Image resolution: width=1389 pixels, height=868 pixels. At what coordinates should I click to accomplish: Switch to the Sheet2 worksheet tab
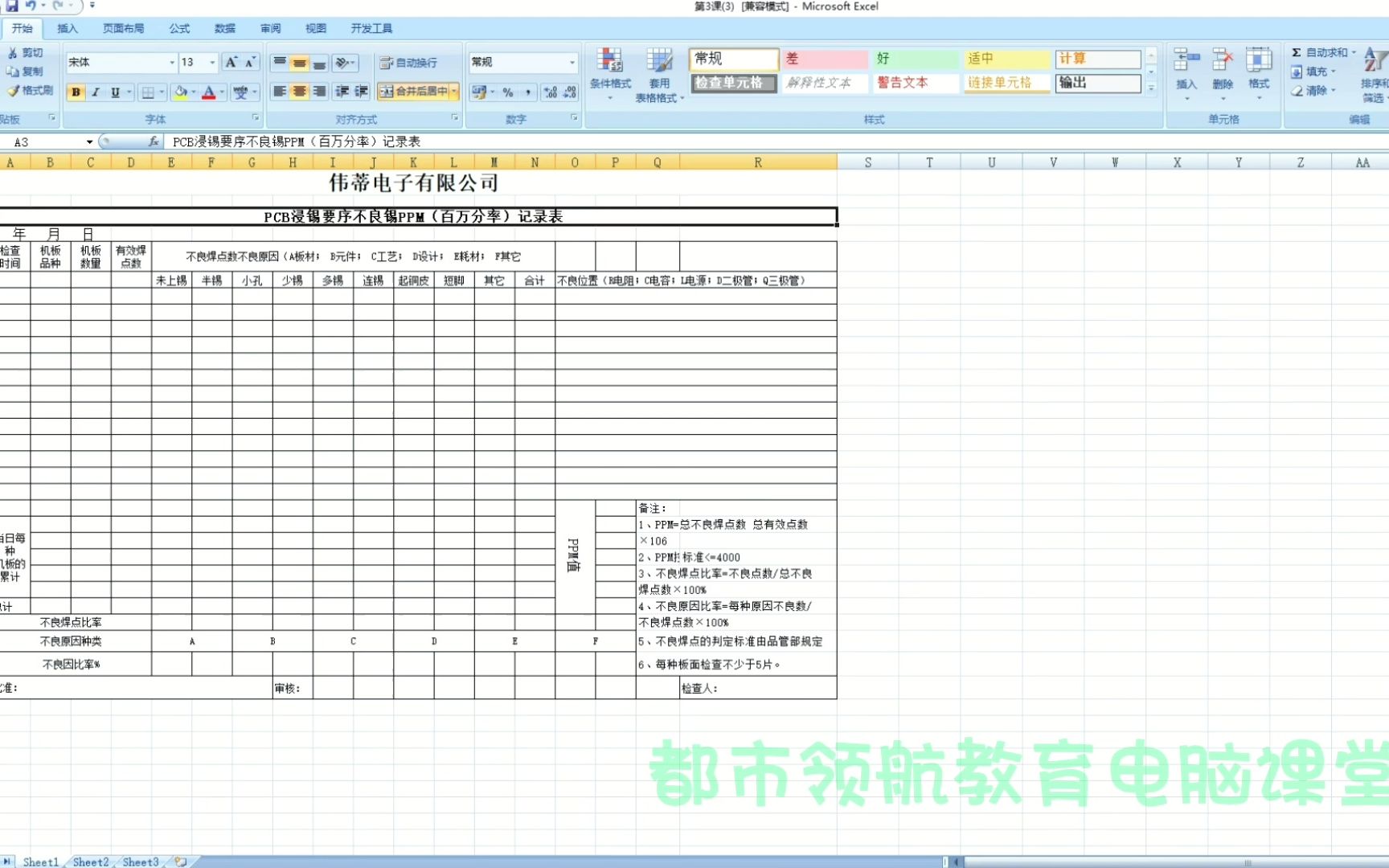pos(91,862)
